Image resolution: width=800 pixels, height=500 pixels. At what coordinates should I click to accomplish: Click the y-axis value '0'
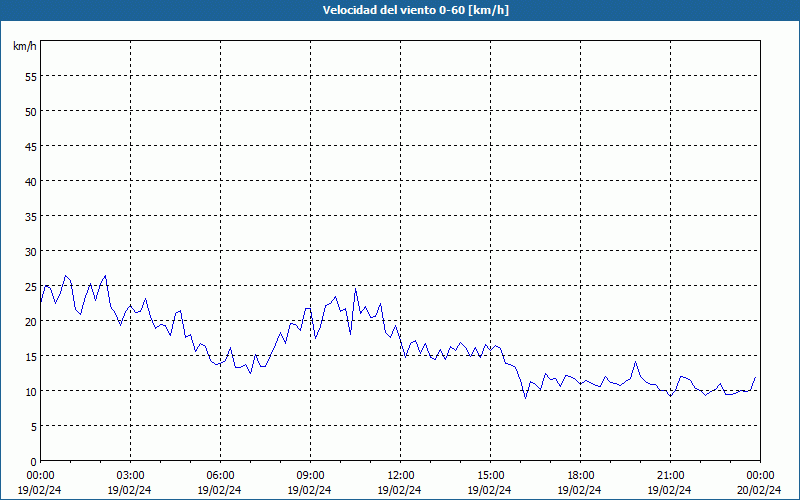34,462
